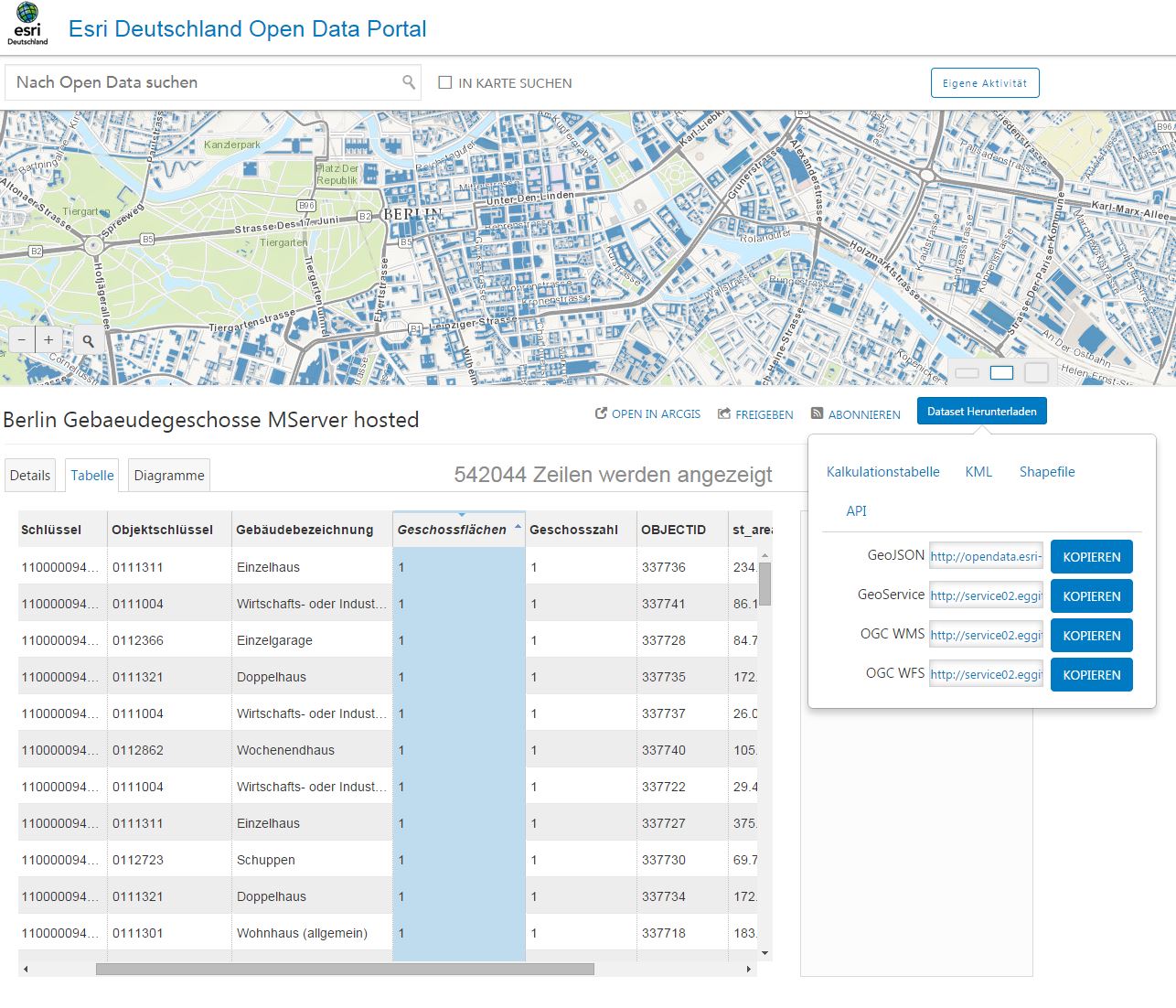Open the Diagramme tab

click(168, 475)
